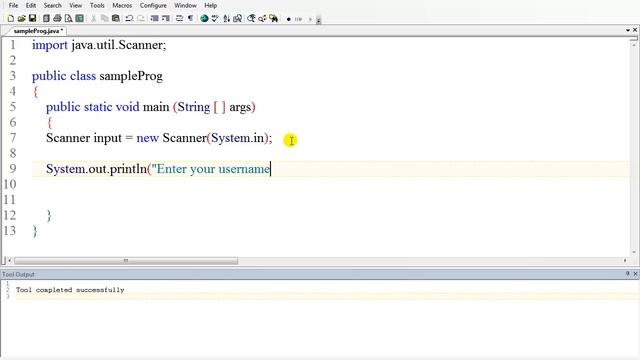Close the sampleProg.java document tab
This screenshot has height=360, width=640.
click(635, 30)
